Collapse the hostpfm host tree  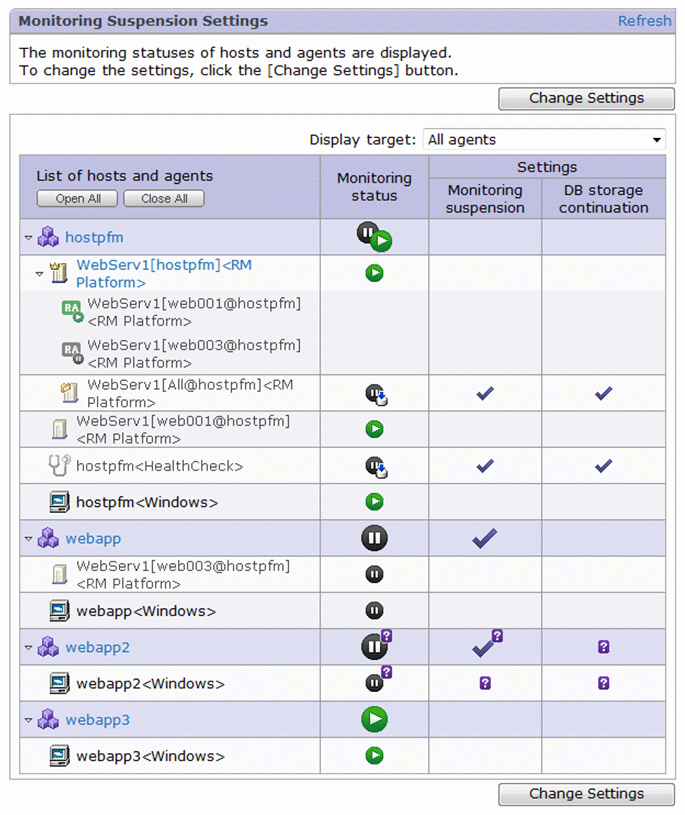[28, 238]
